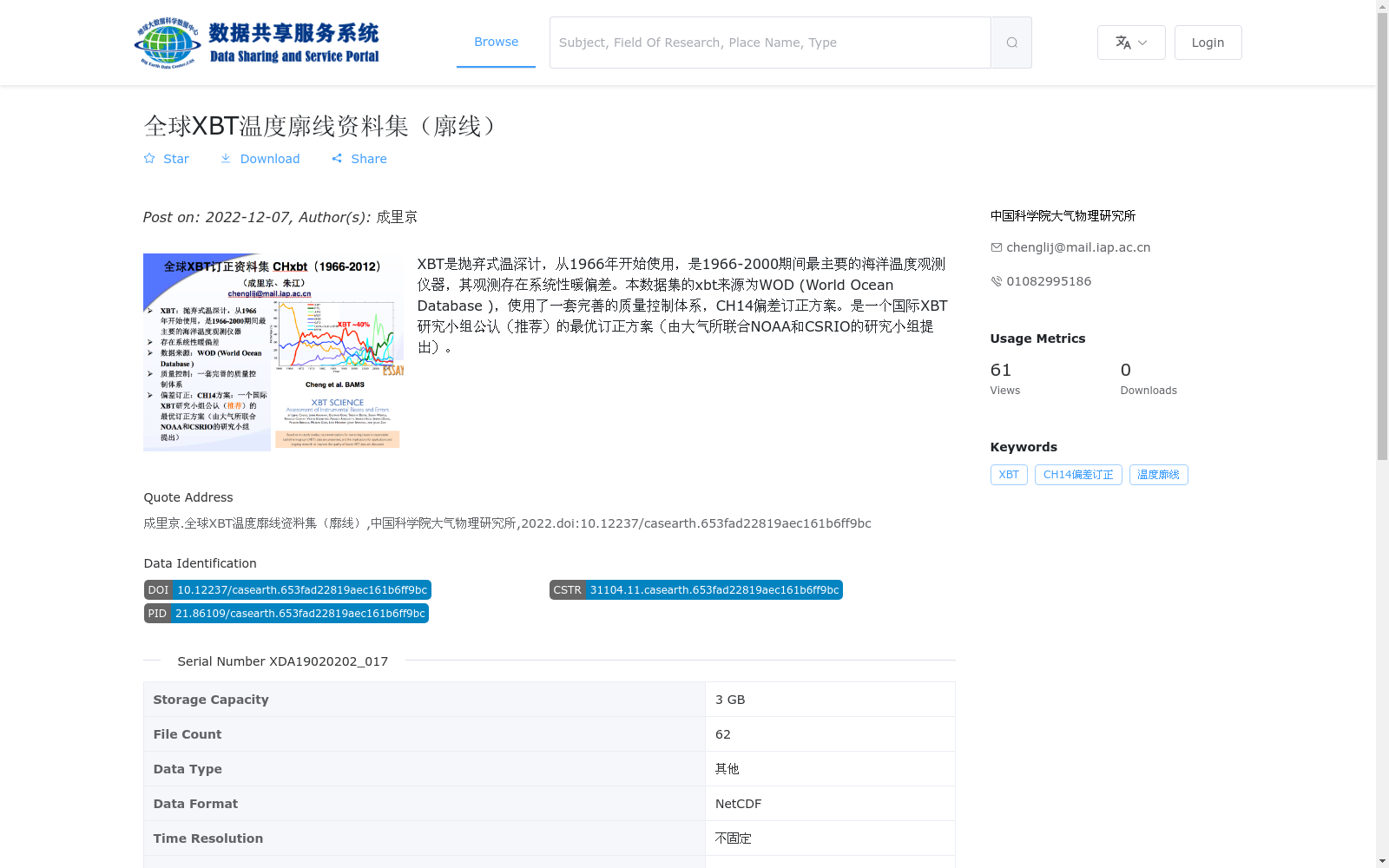Click the DOI identifier badge
The width and height of the screenshot is (1389, 868).
287,590
